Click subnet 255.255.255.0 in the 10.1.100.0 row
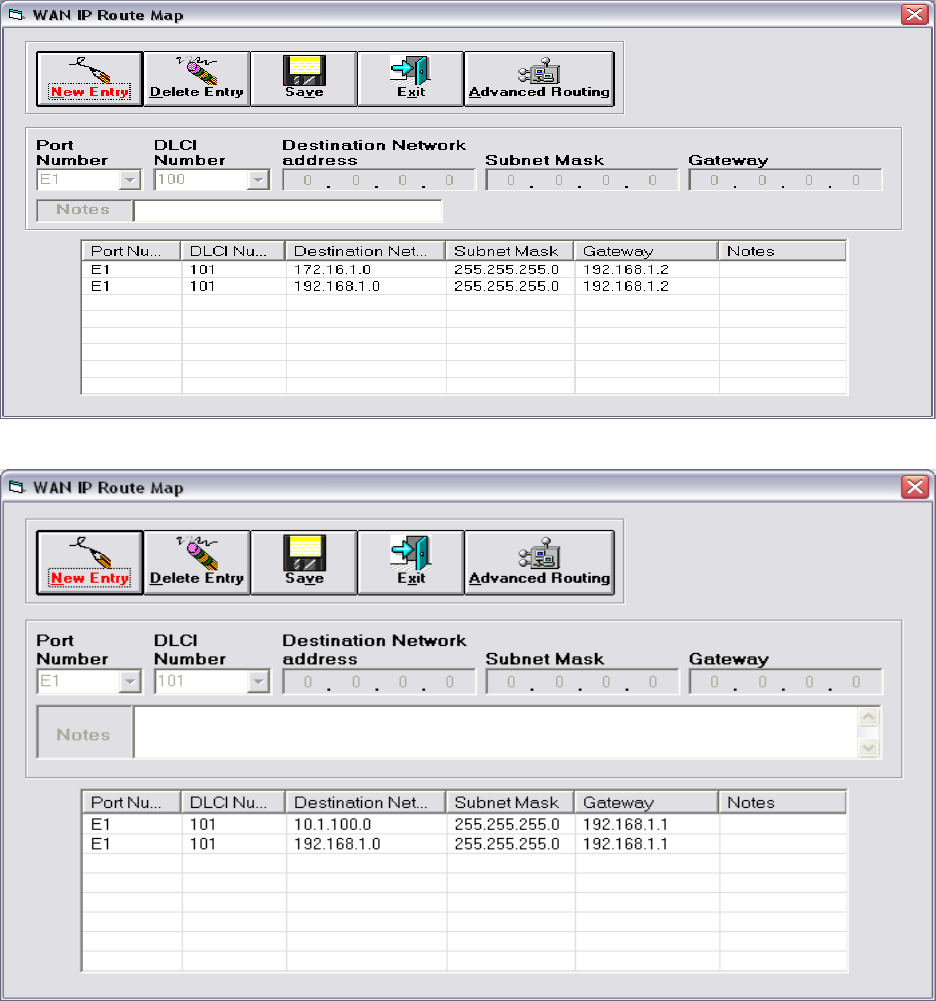The height and width of the screenshot is (1001, 936). point(507,824)
